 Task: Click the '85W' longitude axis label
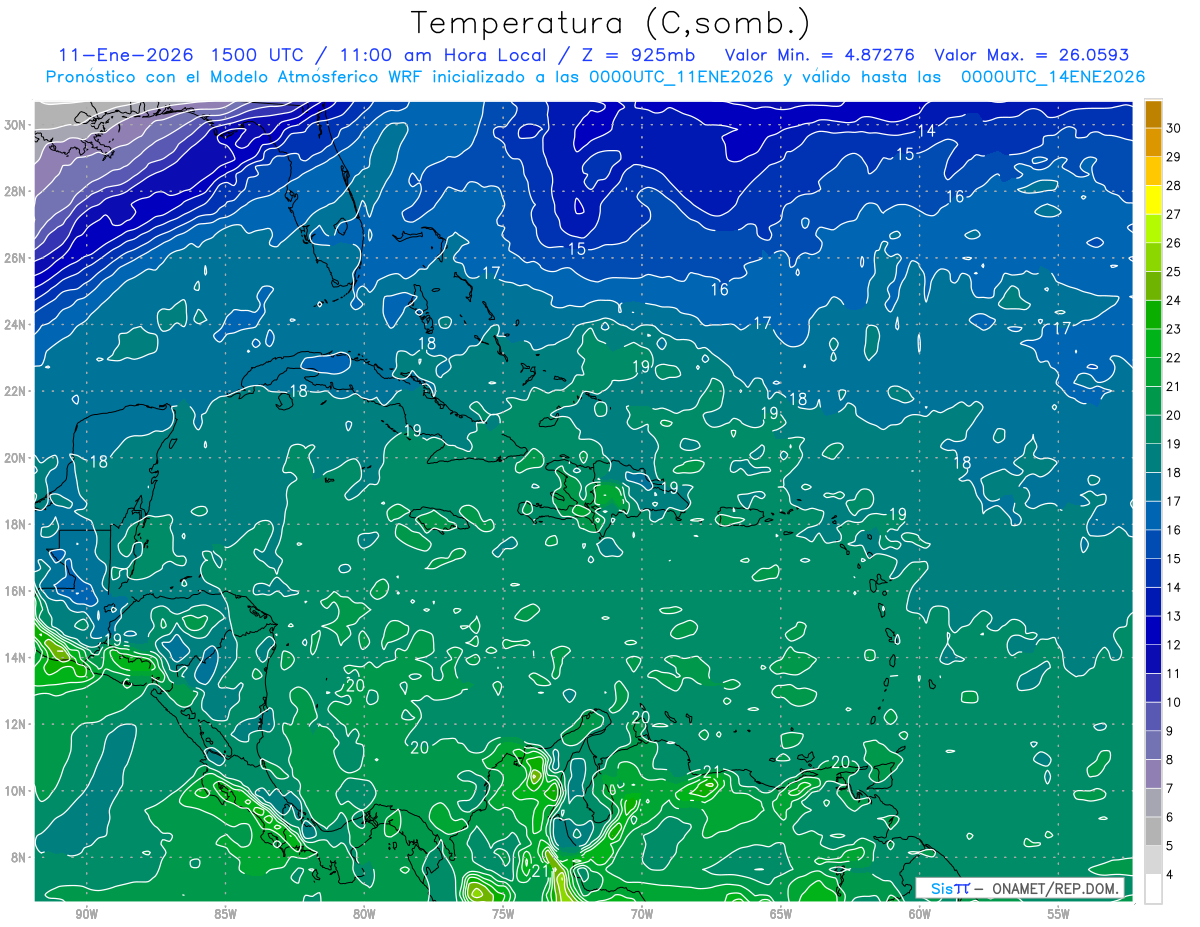coord(225,914)
